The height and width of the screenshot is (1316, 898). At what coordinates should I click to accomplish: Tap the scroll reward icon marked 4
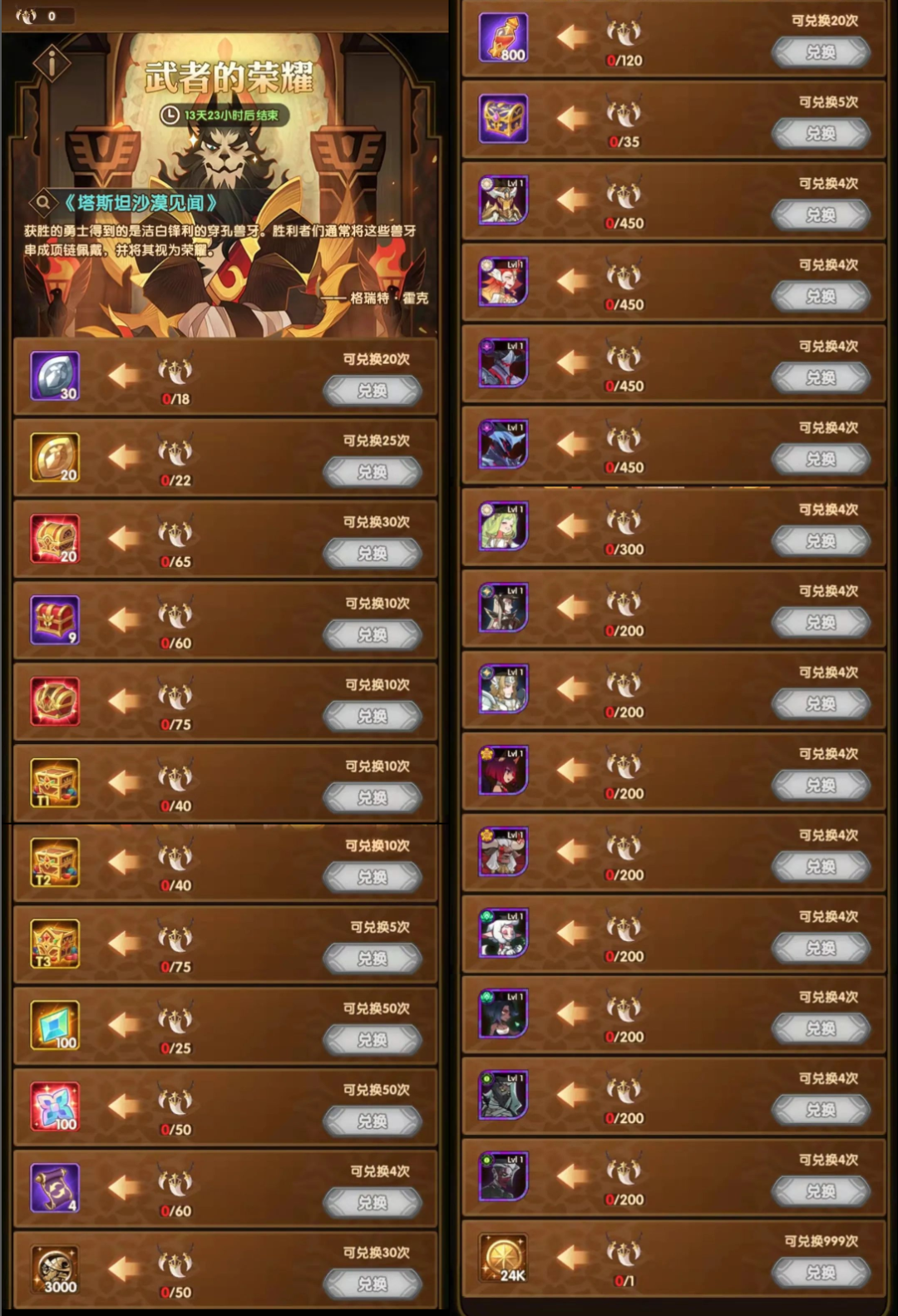click(55, 1188)
